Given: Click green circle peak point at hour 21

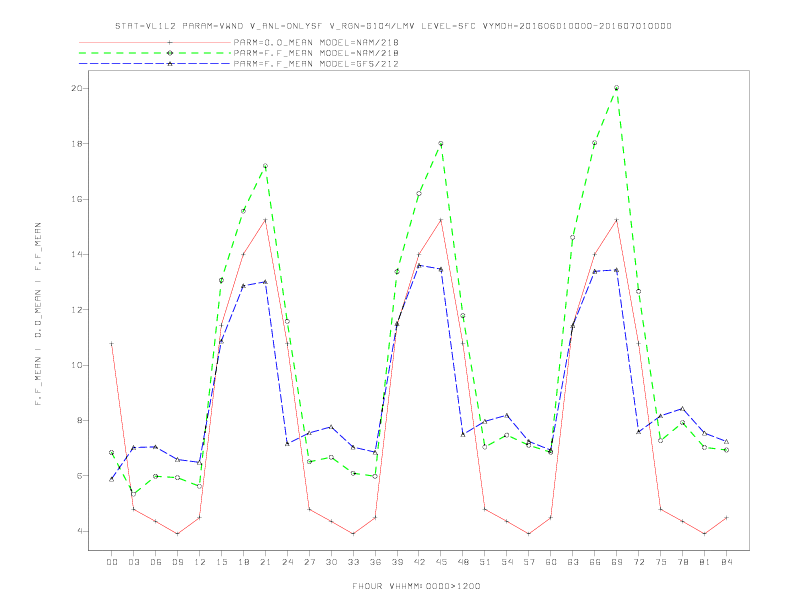Looking at the screenshot, I should pyautogui.click(x=265, y=166).
